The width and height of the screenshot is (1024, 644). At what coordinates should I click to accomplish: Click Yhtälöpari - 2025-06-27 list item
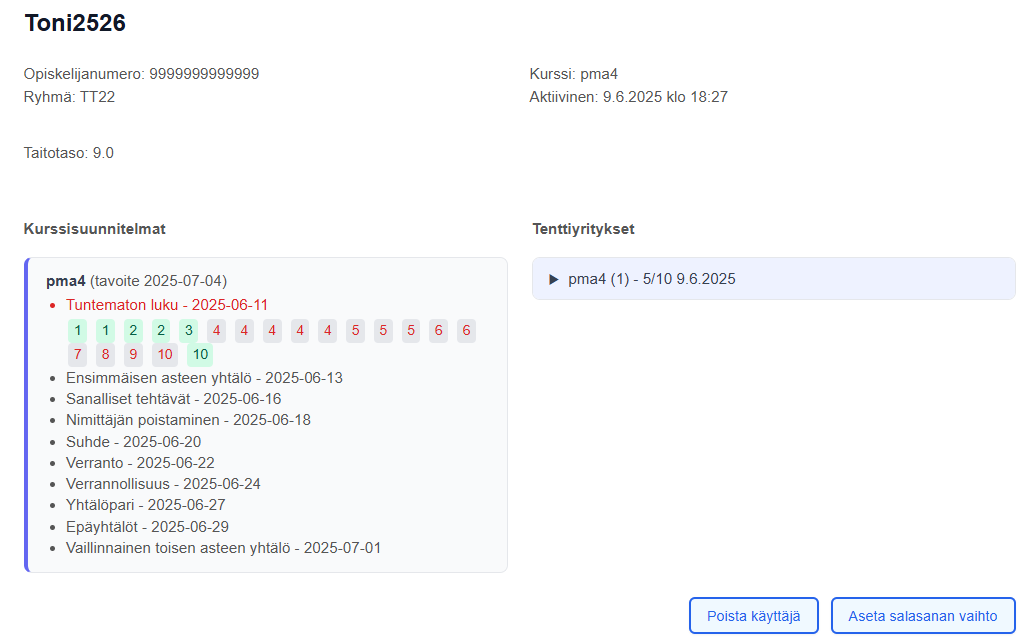click(145, 505)
